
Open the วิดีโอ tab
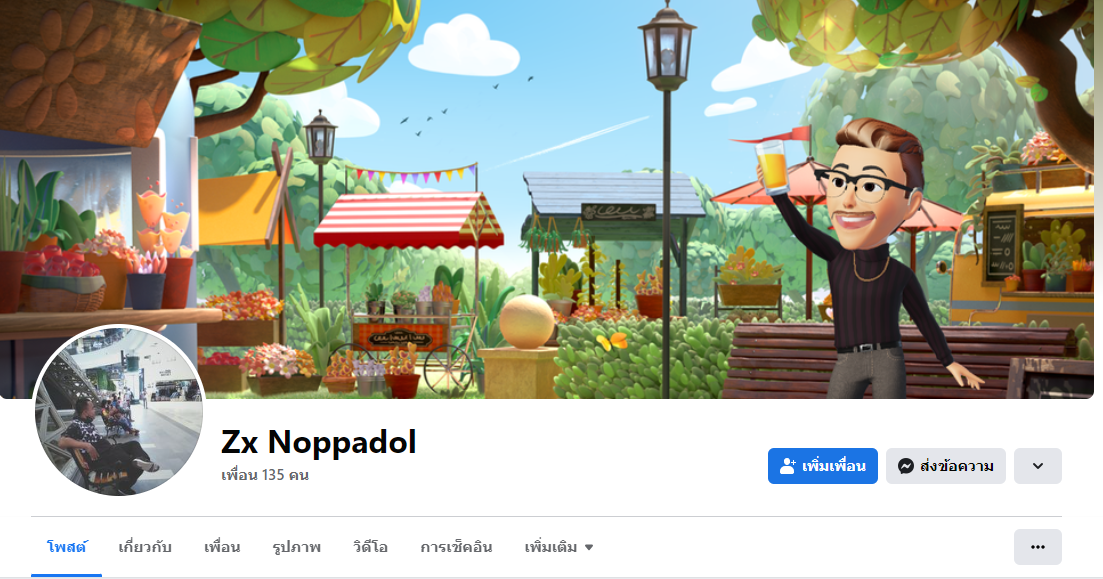point(371,547)
